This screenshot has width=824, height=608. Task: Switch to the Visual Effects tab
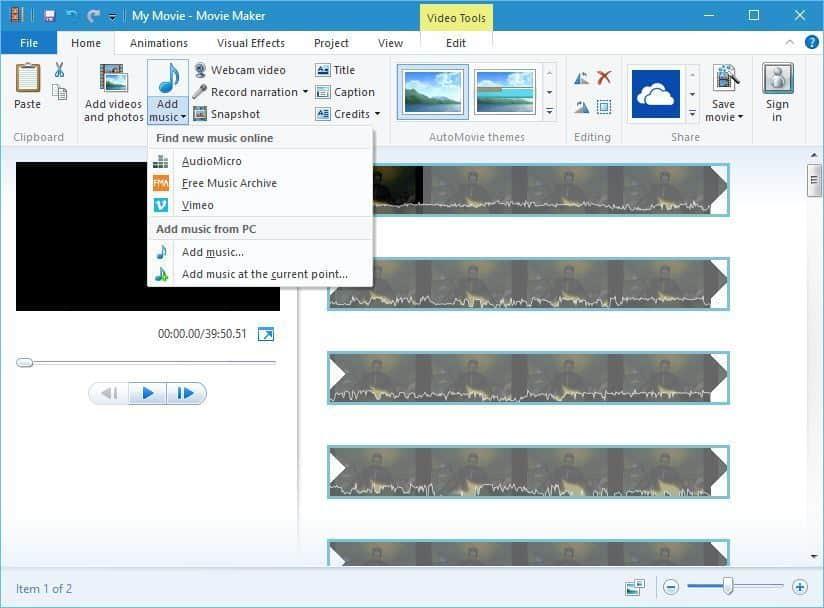(251, 43)
